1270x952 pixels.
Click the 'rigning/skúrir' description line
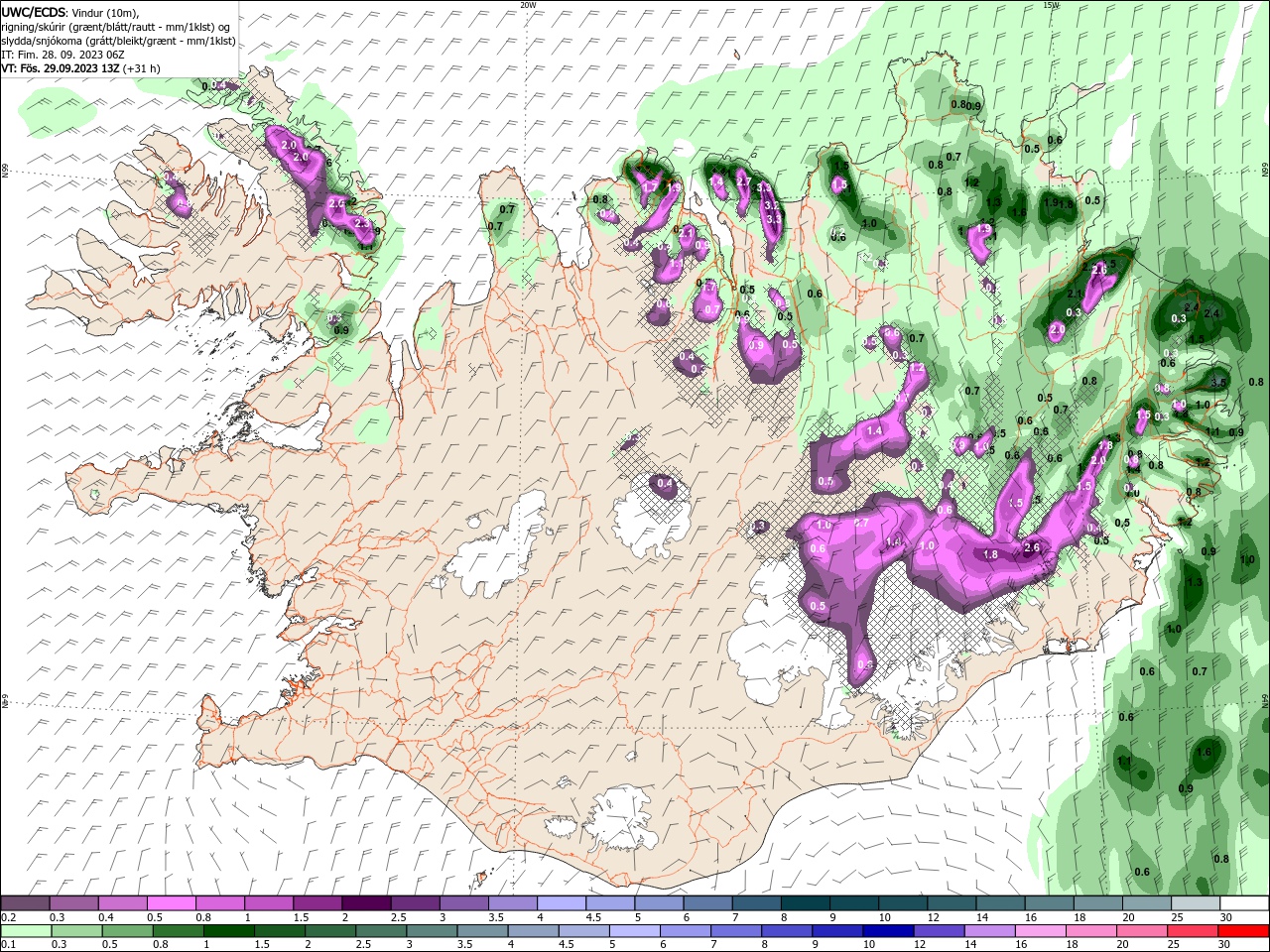pyautogui.click(x=115, y=27)
